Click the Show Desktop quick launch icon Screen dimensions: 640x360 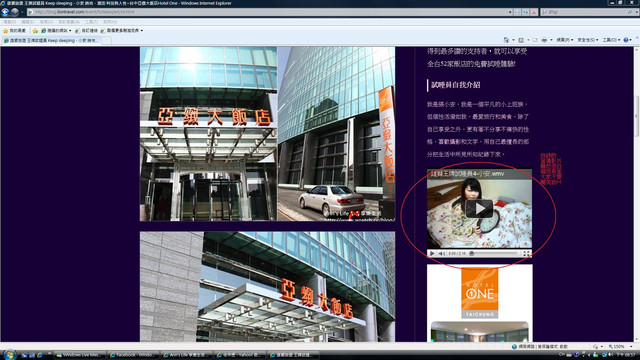(24, 355)
